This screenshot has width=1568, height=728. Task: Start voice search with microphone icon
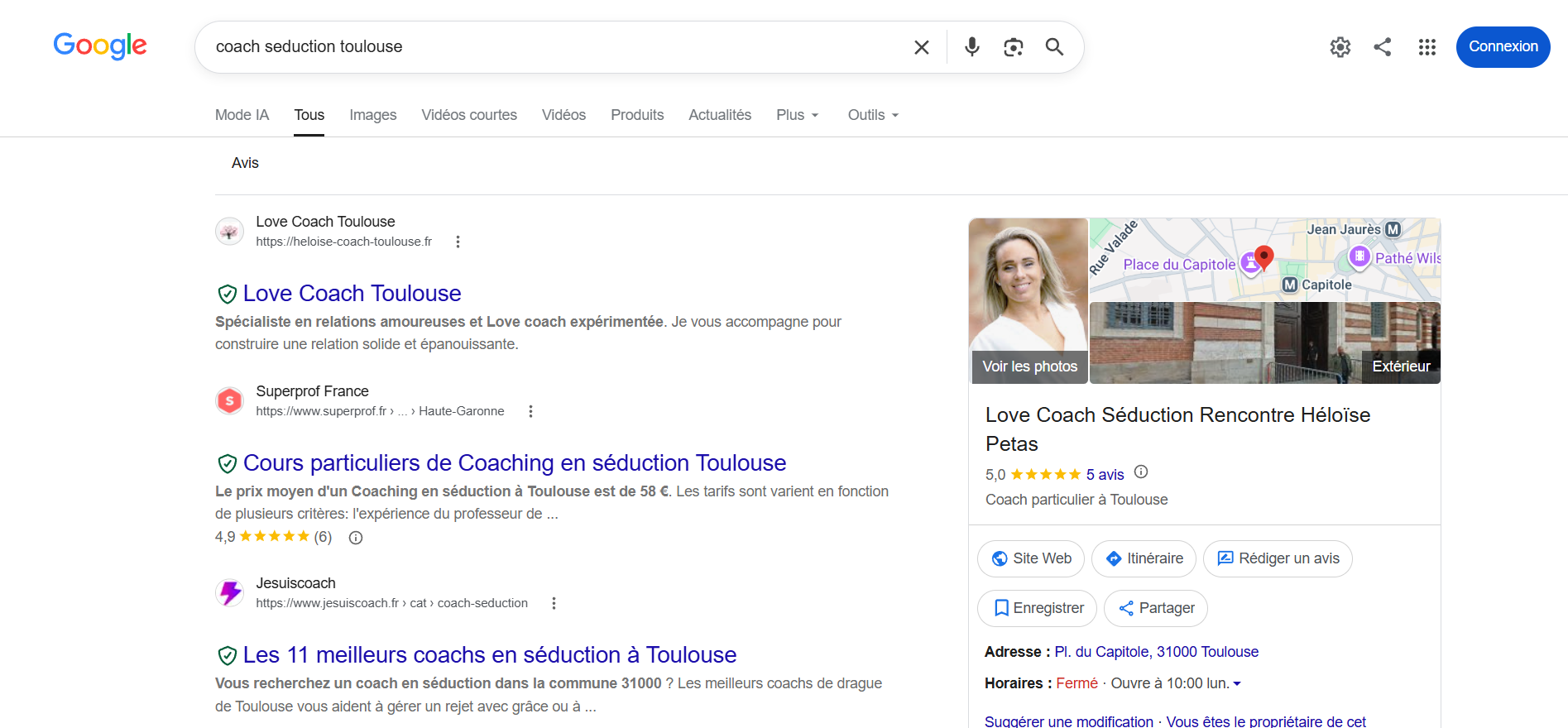(x=972, y=47)
